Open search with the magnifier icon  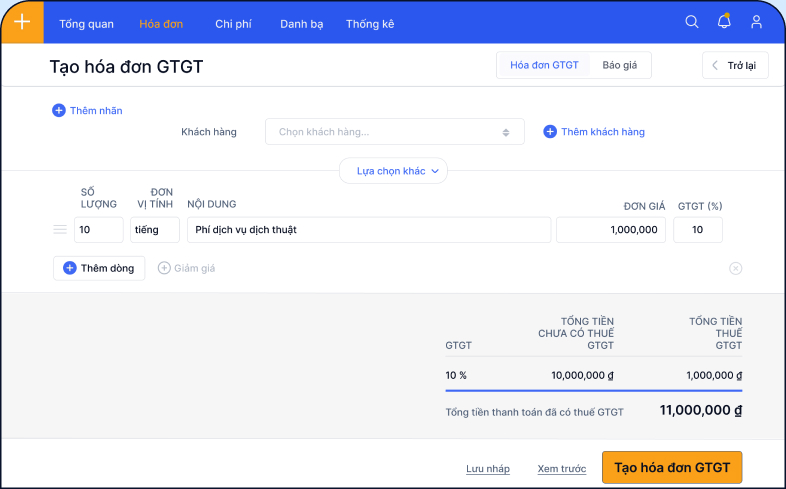click(692, 22)
